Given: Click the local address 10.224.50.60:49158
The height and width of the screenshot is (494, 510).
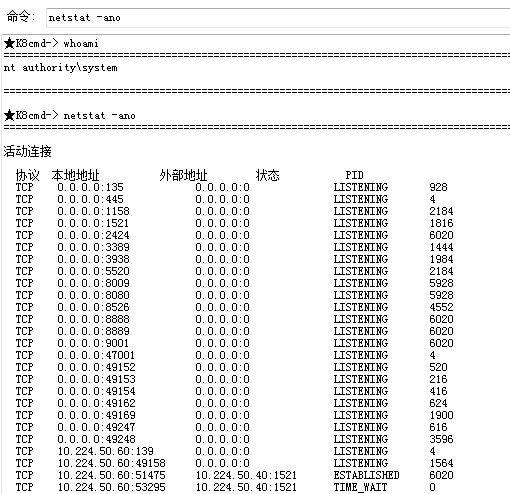Looking at the screenshot, I should 112,463.
